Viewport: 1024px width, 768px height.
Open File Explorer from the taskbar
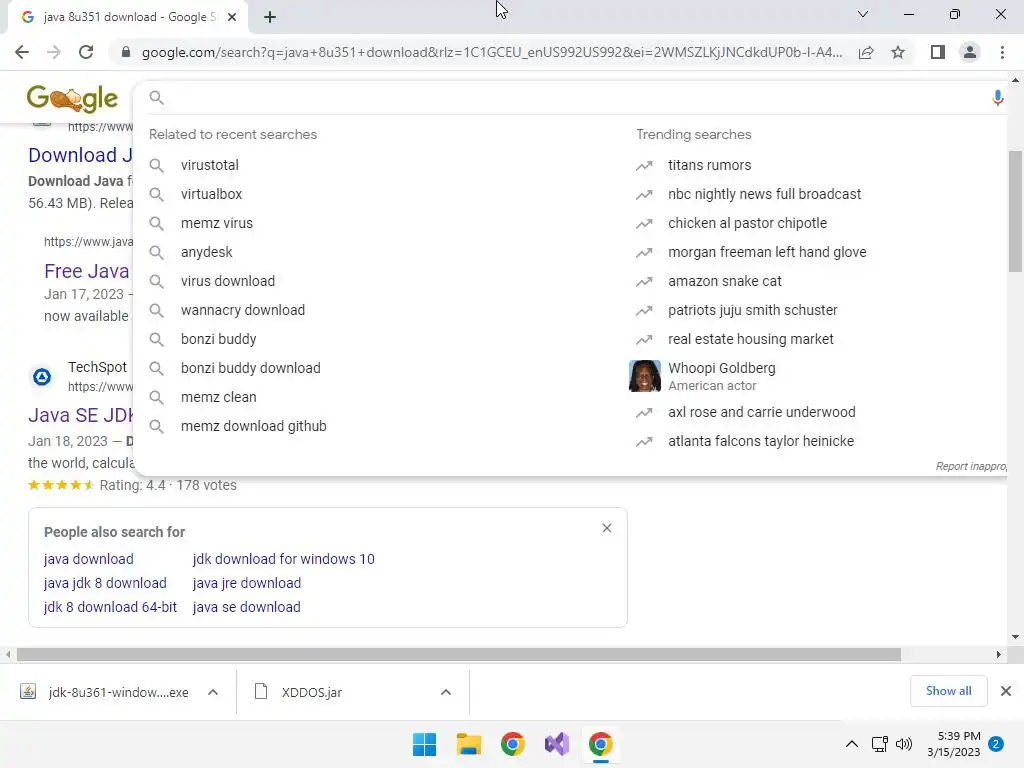pos(468,744)
